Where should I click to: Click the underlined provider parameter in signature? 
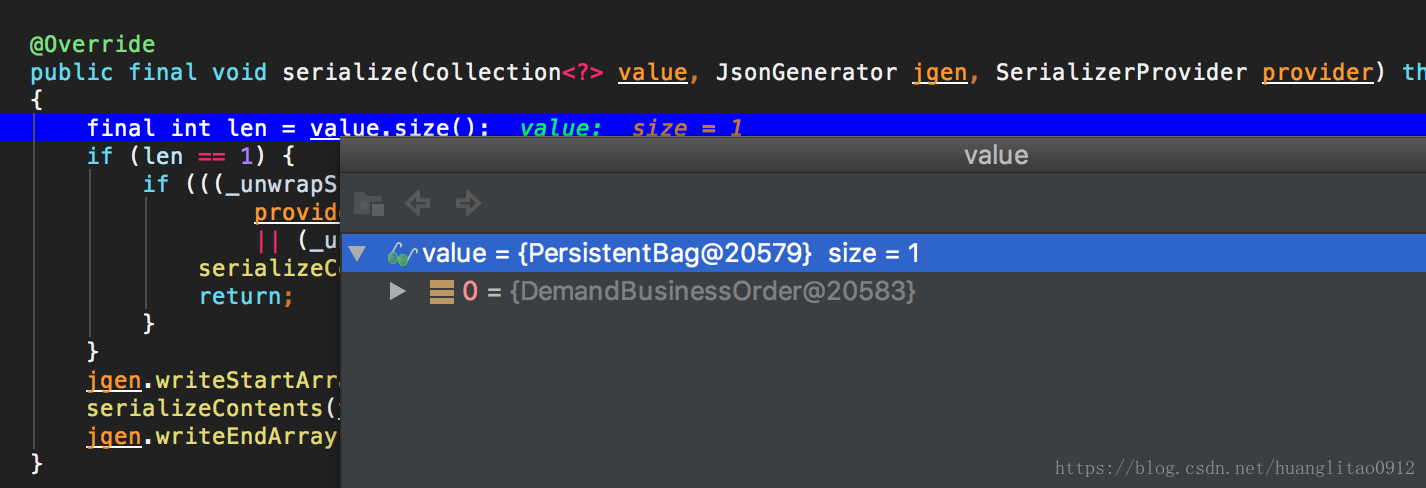[1316, 72]
